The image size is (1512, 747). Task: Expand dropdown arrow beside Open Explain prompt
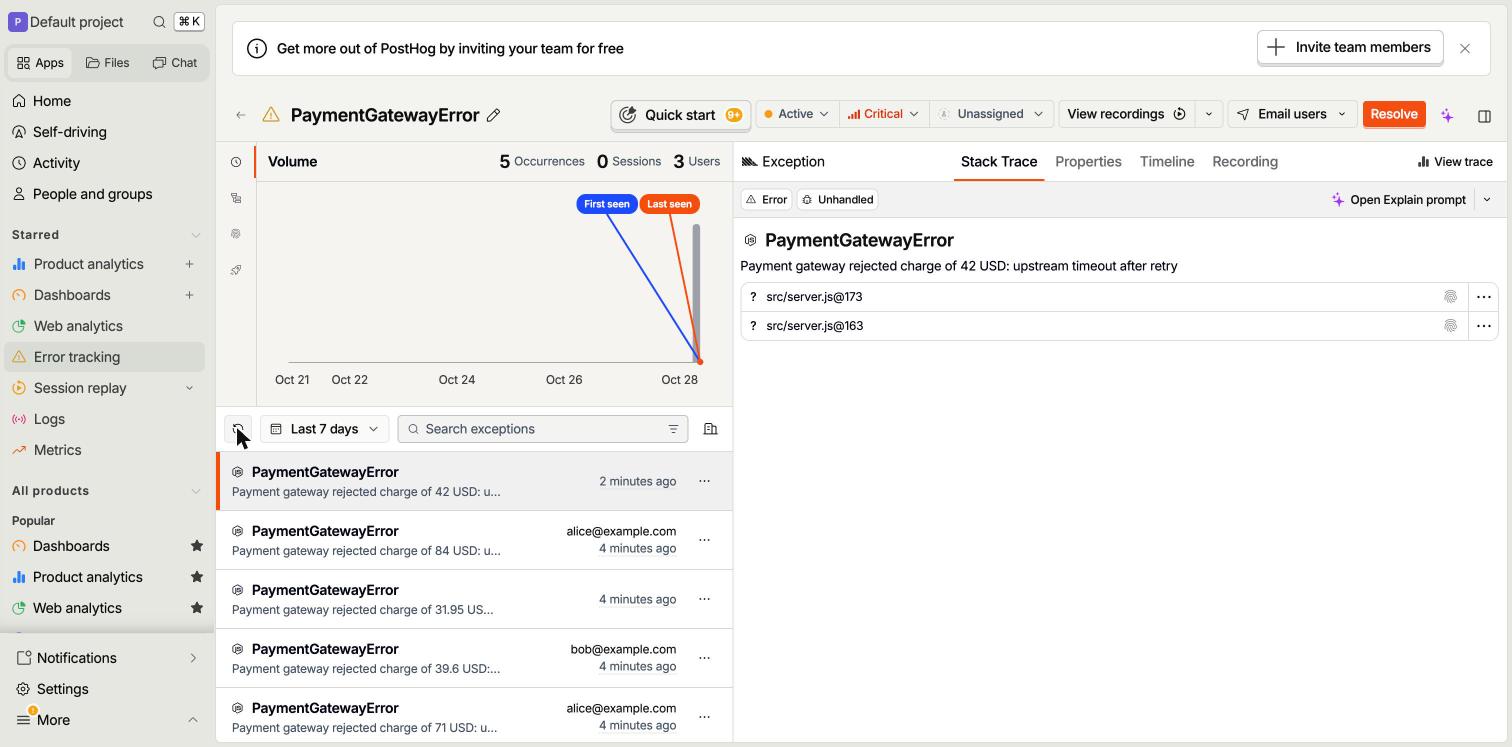[x=1487, y=200]
